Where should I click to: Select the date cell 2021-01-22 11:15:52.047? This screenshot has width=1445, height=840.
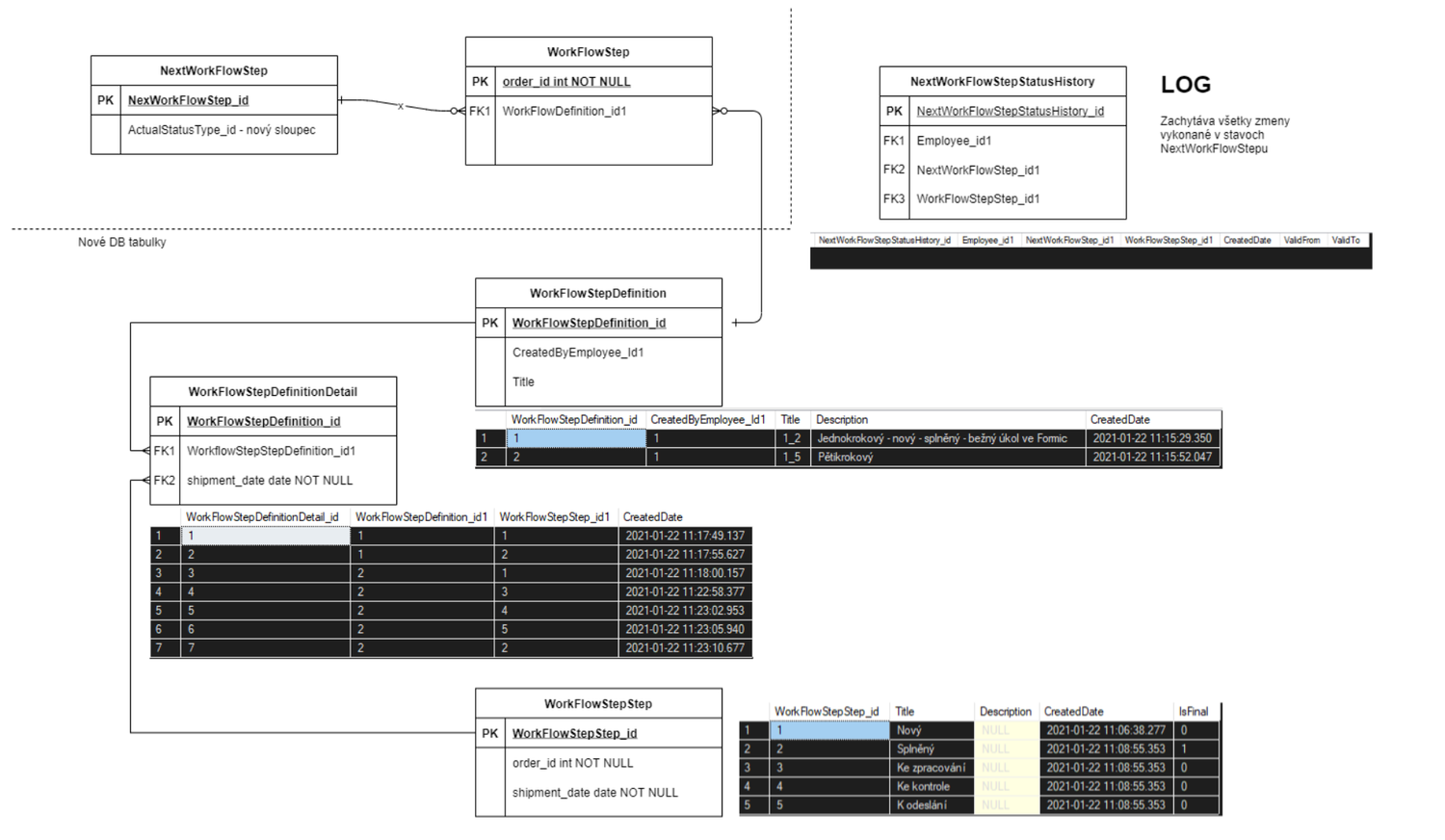[x=1153, y=457]
